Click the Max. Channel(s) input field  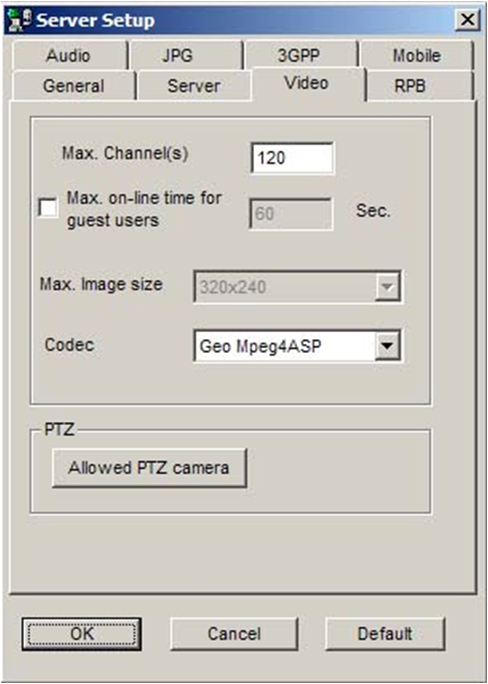pyautogui.click(x=292, y=158)
